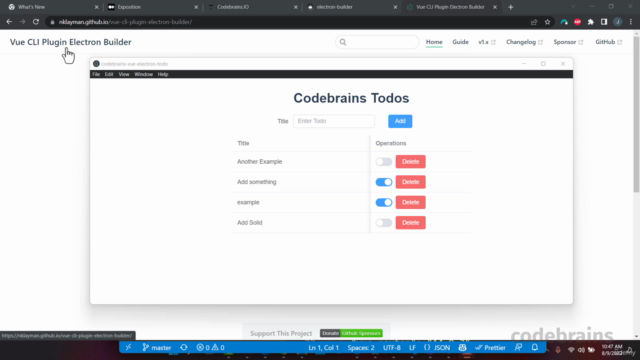Screen dimensions: 640x360
Task: Click LF line ending in status bar
Action: point(412,348)
